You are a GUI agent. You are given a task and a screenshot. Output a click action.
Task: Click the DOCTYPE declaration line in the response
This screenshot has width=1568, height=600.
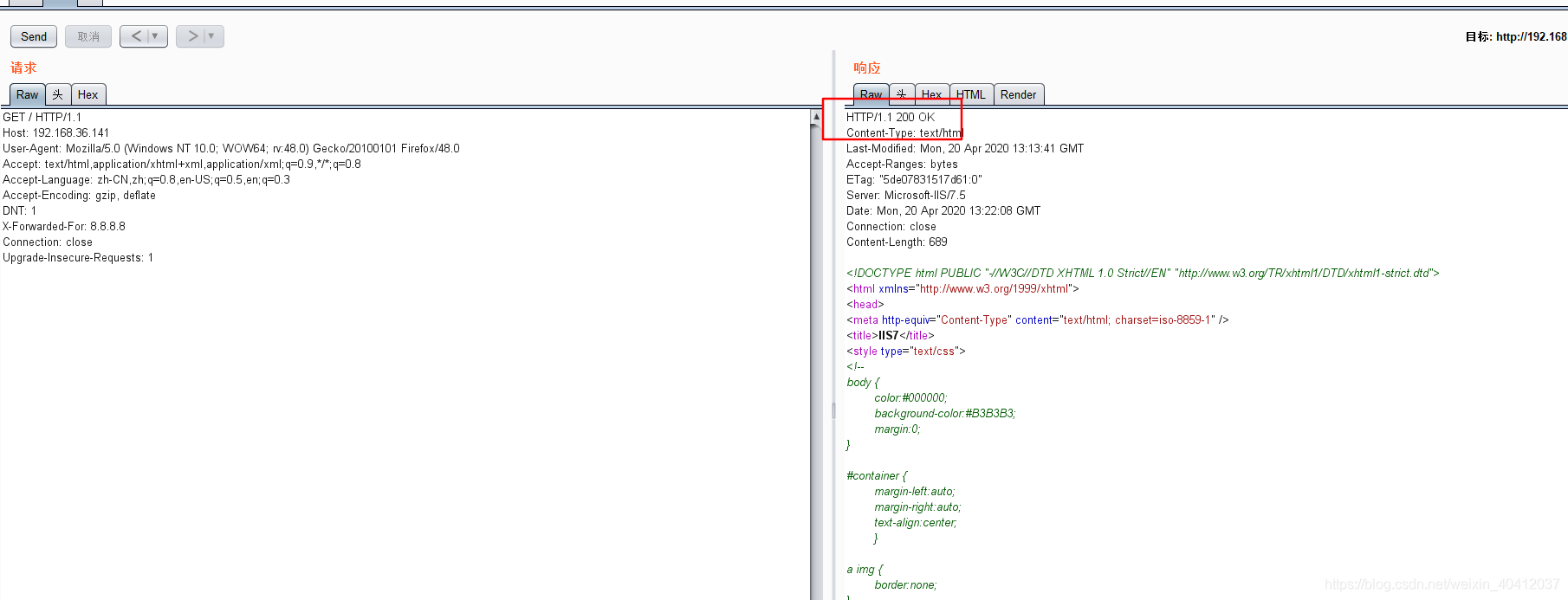[1143, 273]
